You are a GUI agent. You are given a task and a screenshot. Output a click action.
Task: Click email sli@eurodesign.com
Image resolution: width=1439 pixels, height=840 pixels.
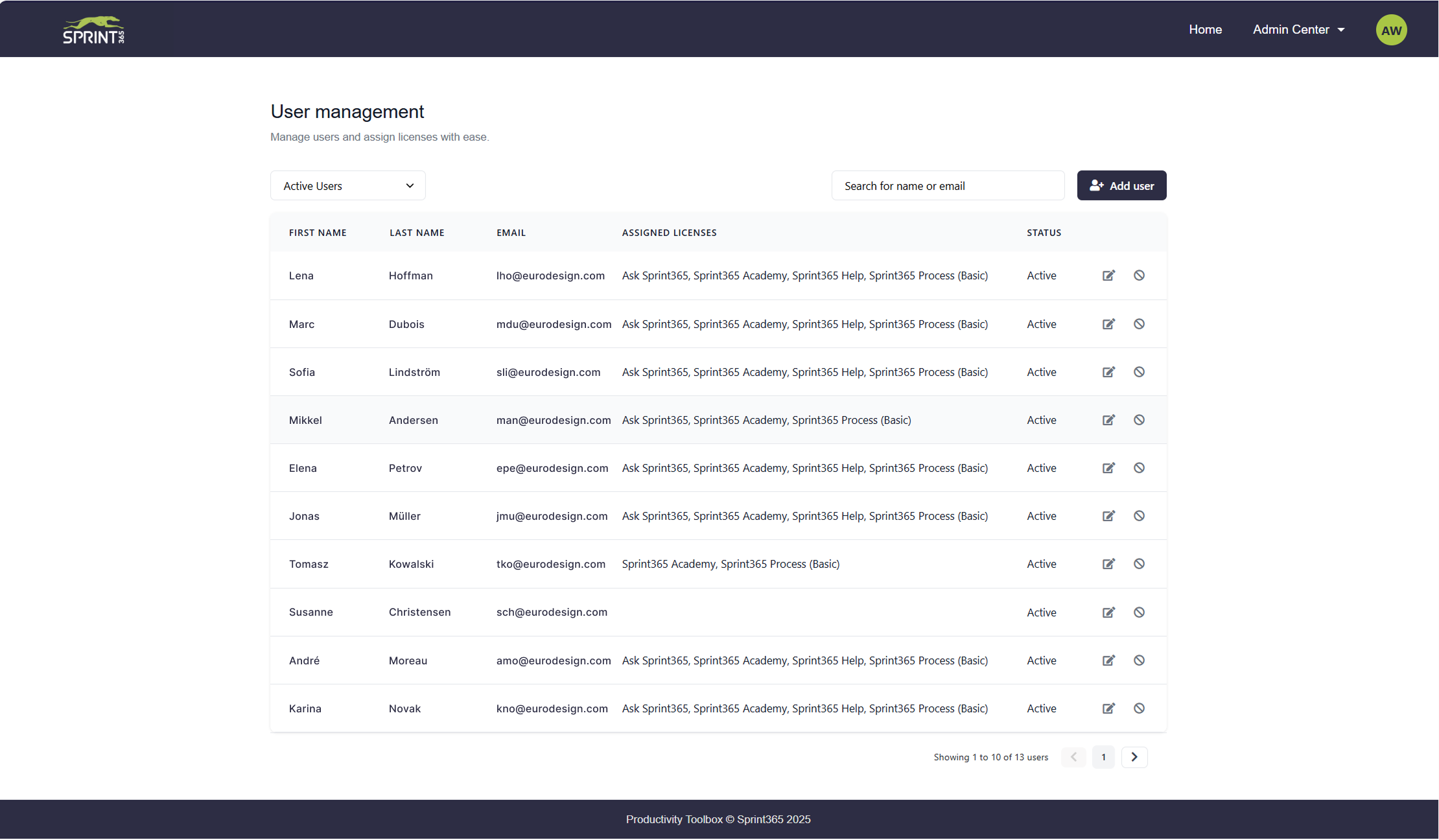point(548,372)
